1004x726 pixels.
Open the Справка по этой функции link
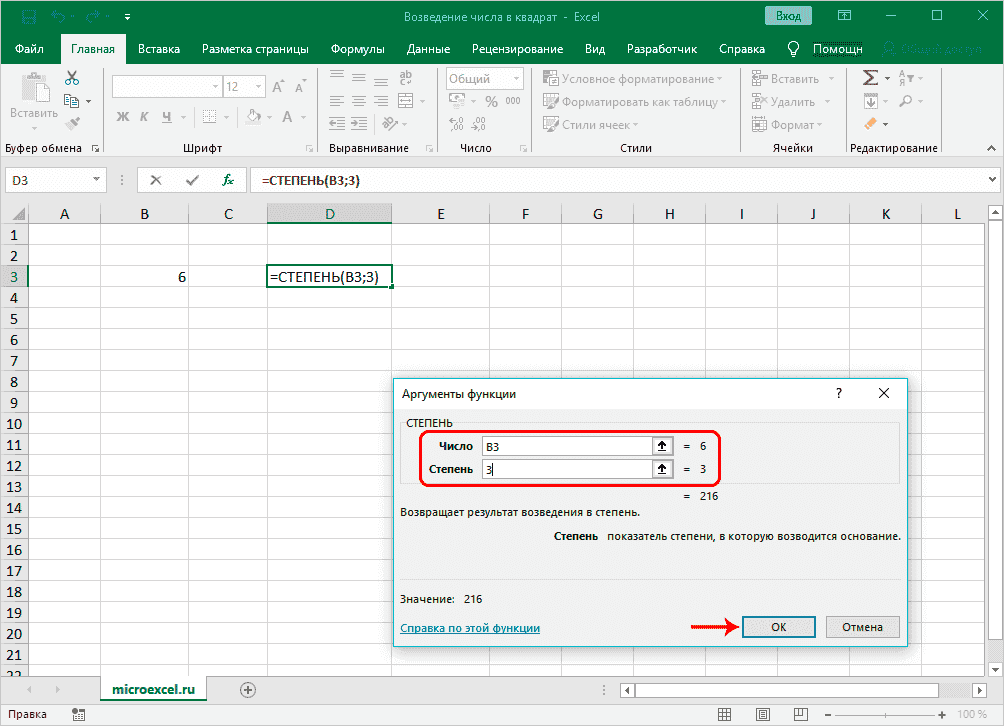click(470, 628)
